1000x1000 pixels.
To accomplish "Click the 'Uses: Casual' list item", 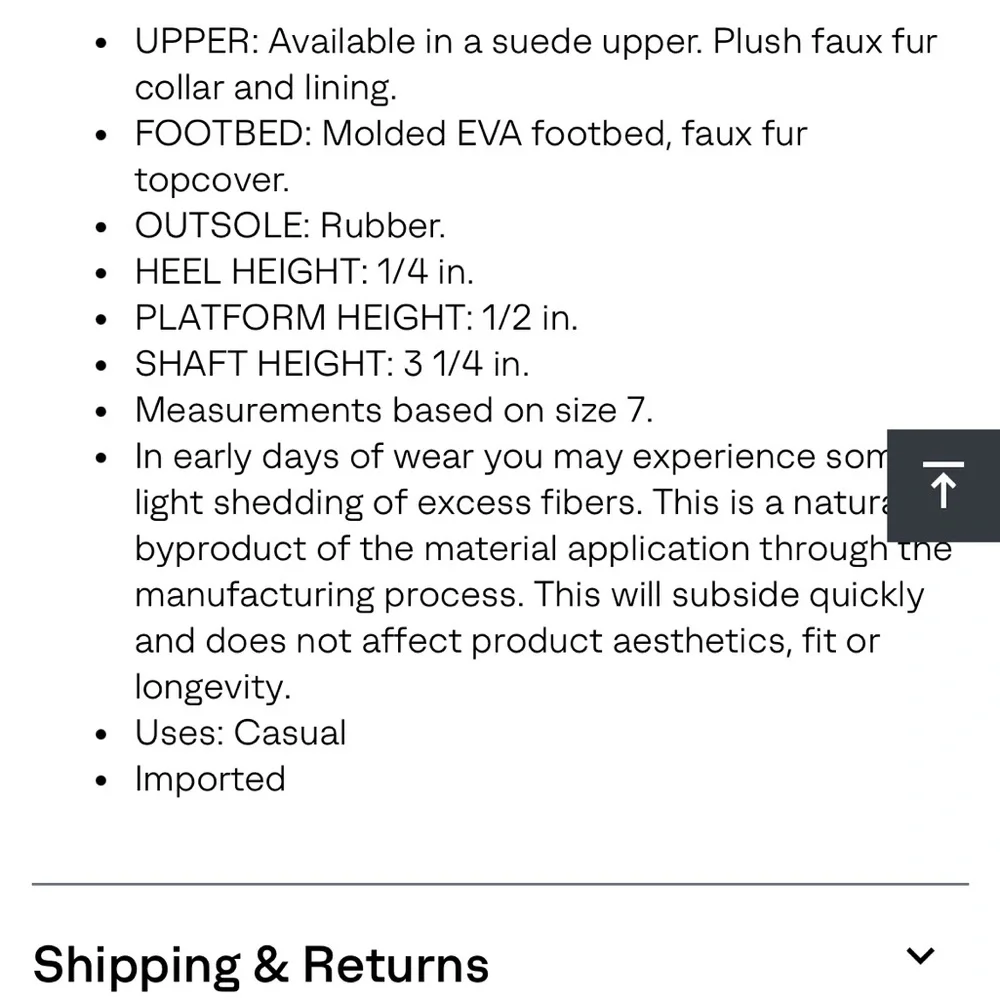I will (x=240, y=733).
